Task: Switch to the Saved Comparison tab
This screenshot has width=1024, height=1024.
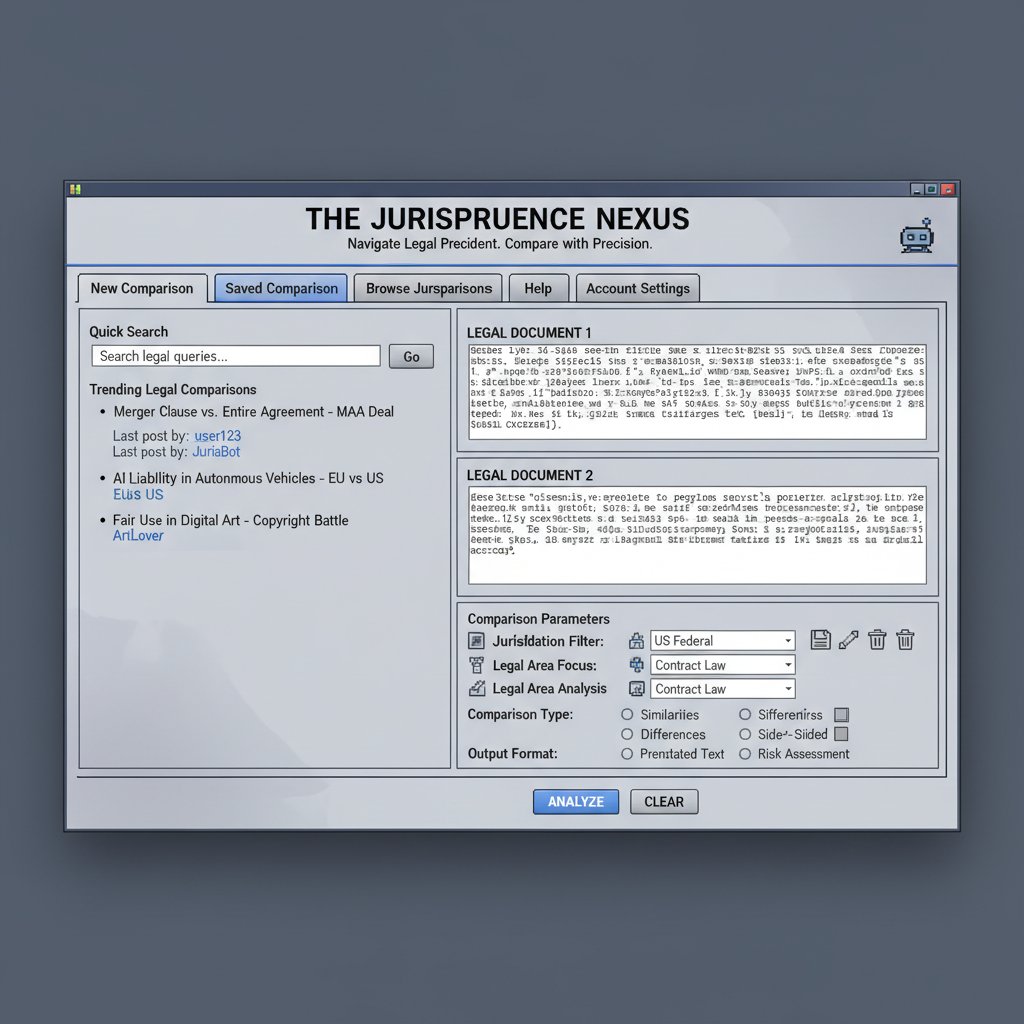Action: (281, 288)
